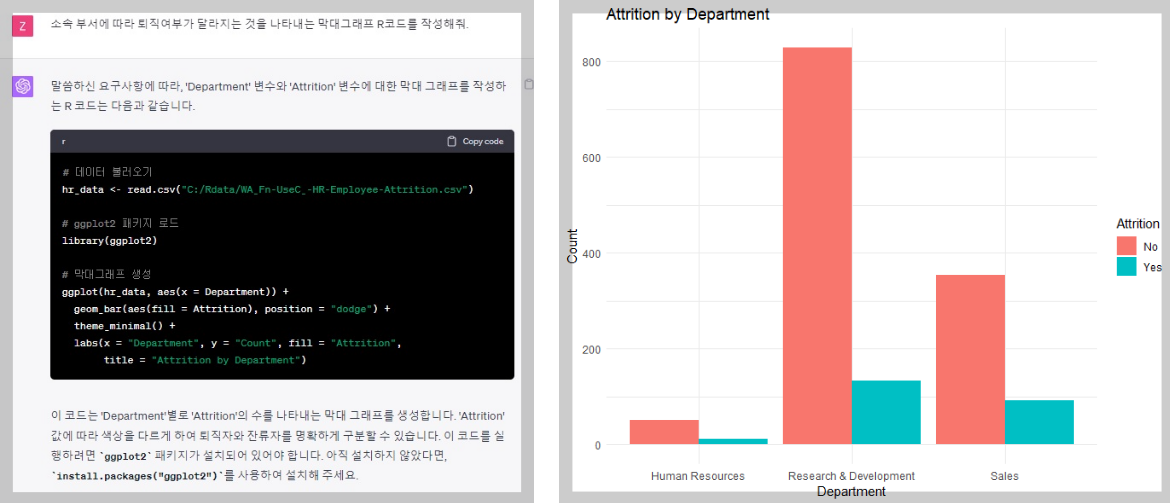Image resolution: width=1170 pixels, height=503 pixels.
Task: Click the pink Z user avatar
Action: [22, 26]
